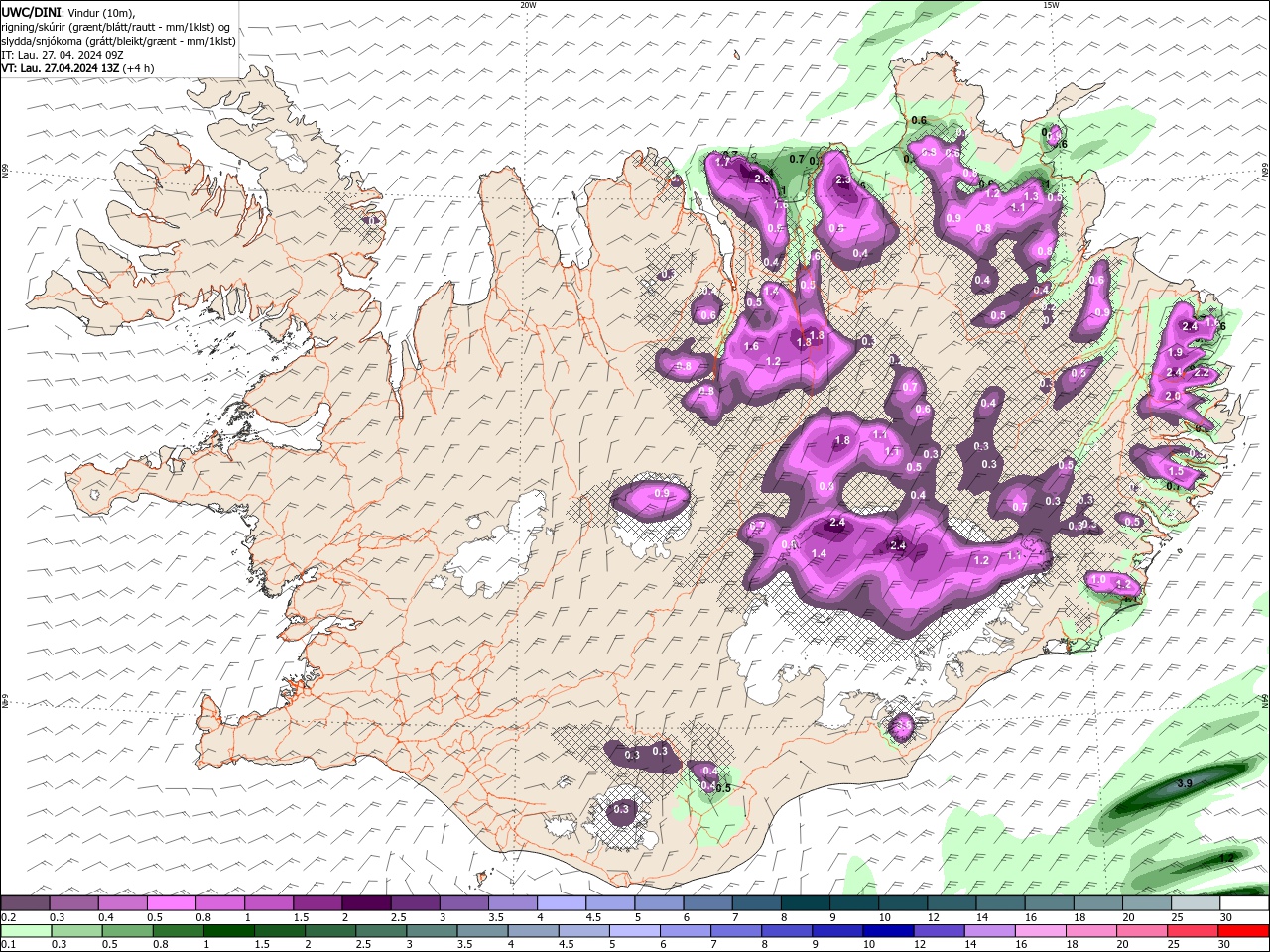This screenshot has height=952, width=1270.
Task: Click the 'IT: Lau. 27. 04. 2024 09Z' line
Action: tap(62, 55)
